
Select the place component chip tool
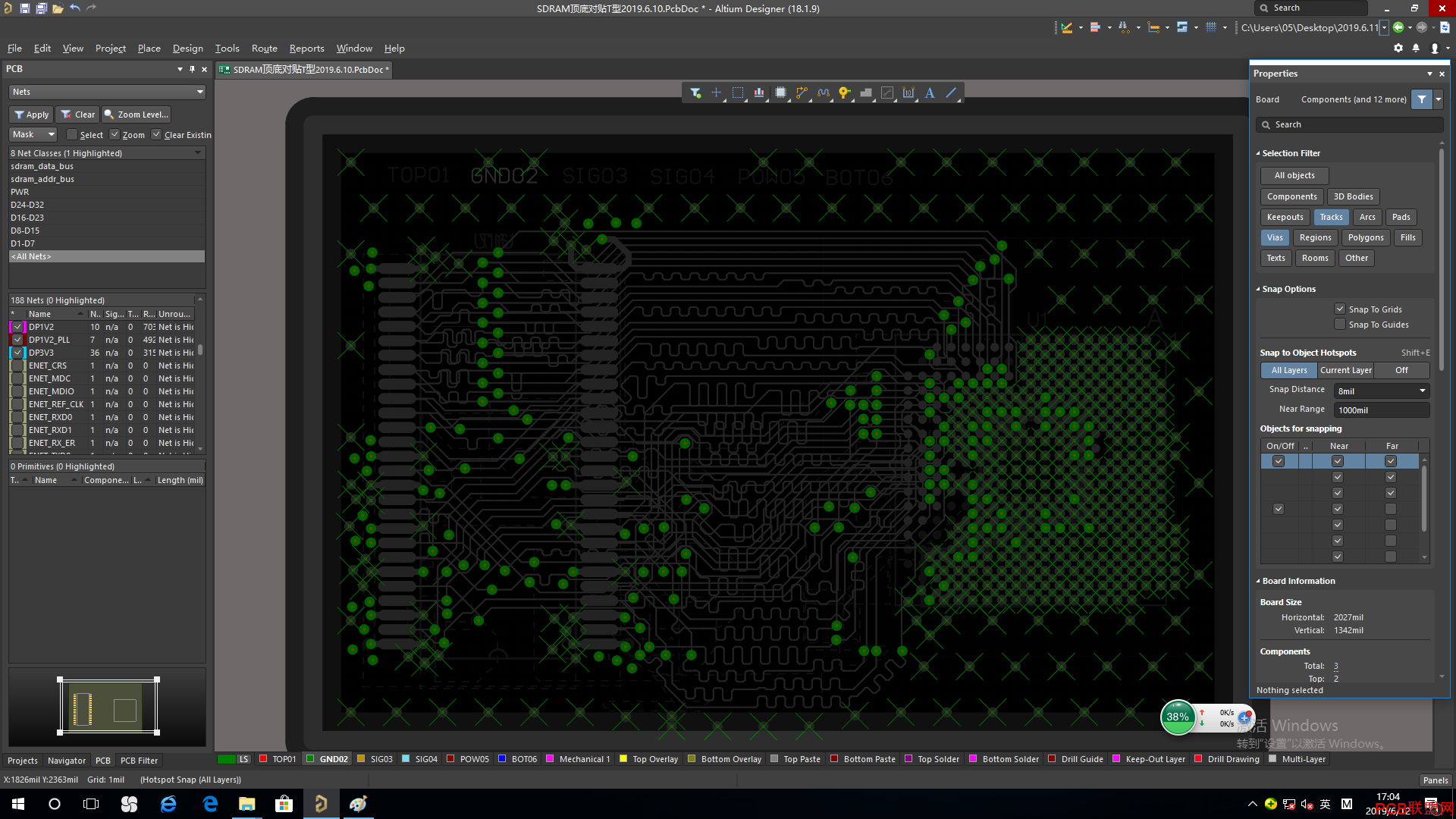tap(780, 93)
